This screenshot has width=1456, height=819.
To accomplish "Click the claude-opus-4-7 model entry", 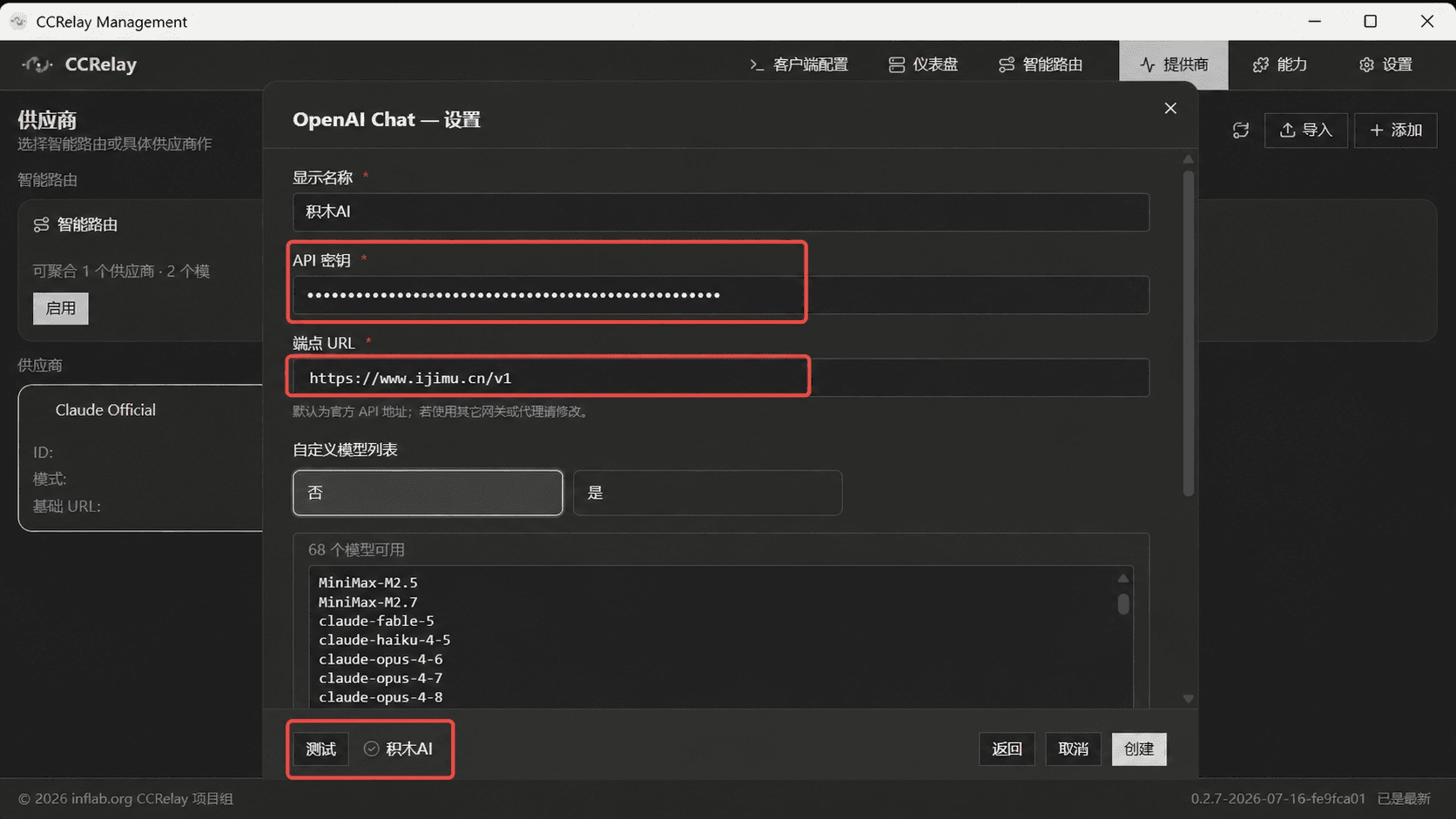I will pos(381,679).
